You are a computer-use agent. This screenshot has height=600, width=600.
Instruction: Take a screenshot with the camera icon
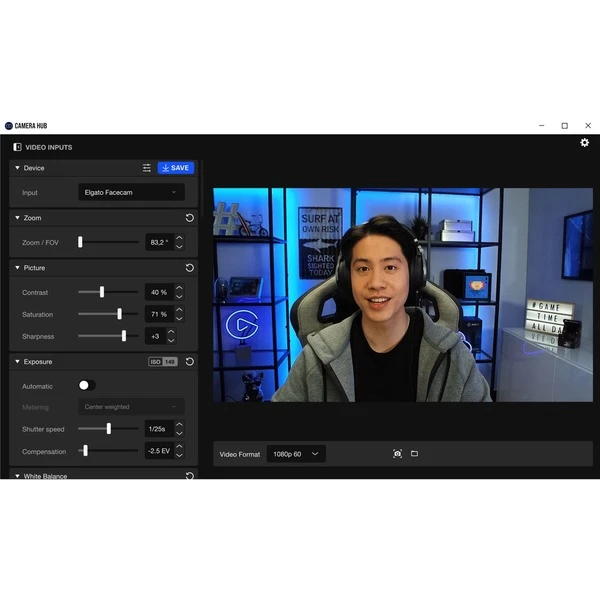(397, 454)
